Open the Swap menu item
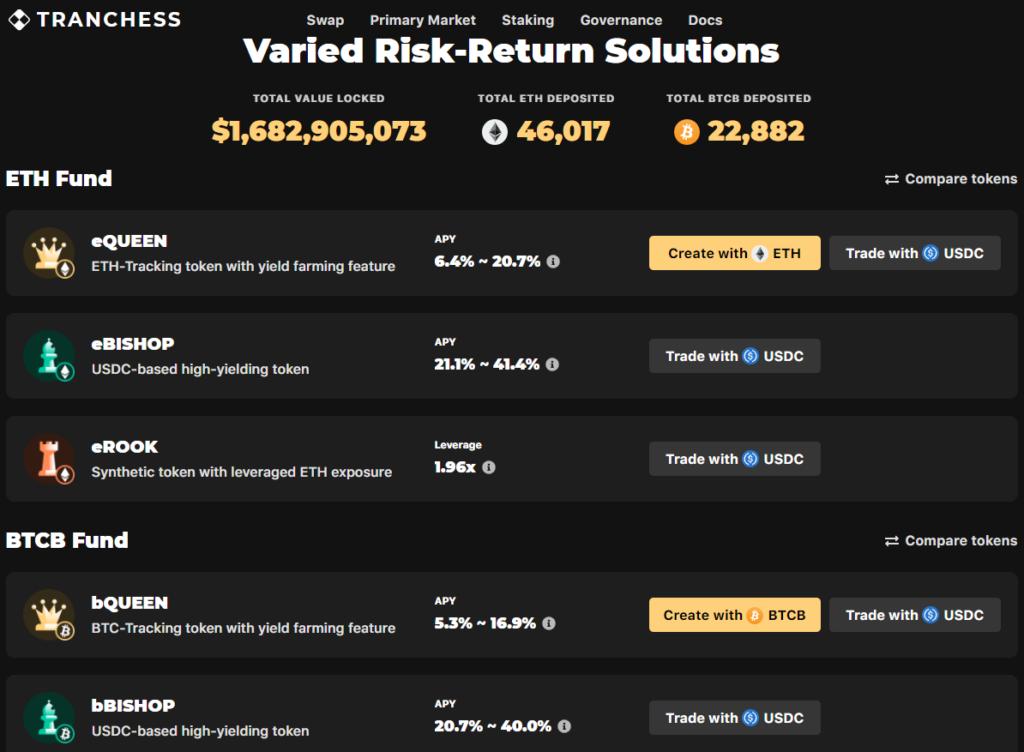Image resolution: width=1024 pixels, height=752 pixels. click(325, 20)
